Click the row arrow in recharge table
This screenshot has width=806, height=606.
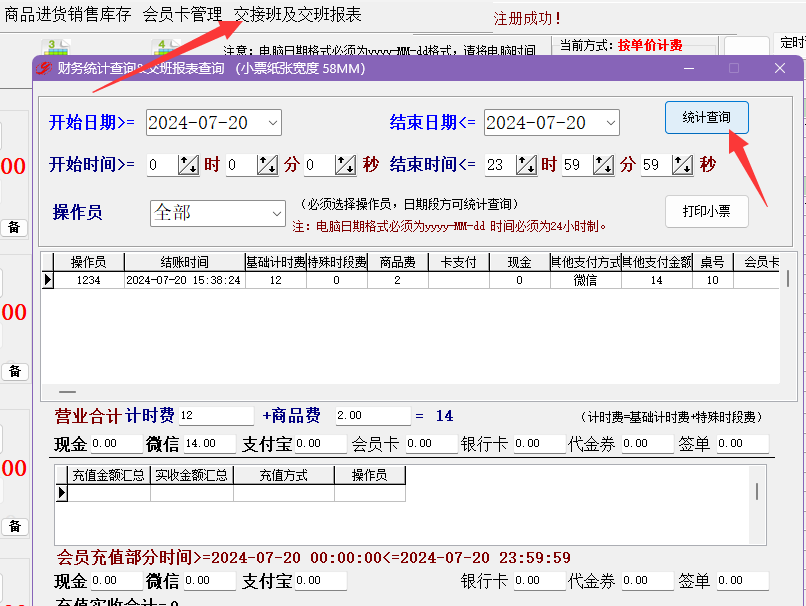pyautogui.click(x=62, y=493)
